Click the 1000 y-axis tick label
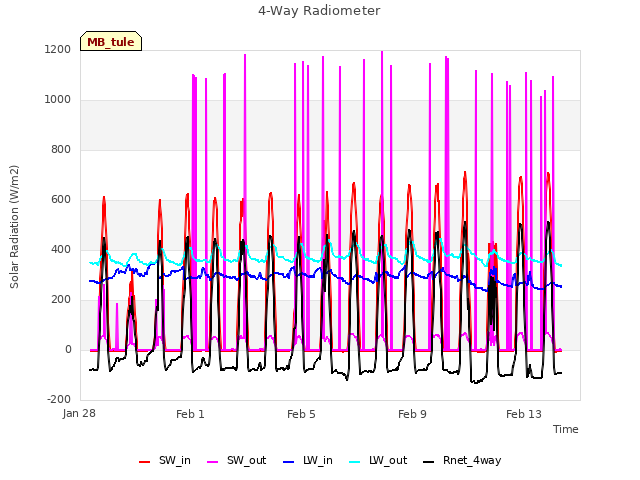This screenshot has width=640, height=480. coord(58,100)
